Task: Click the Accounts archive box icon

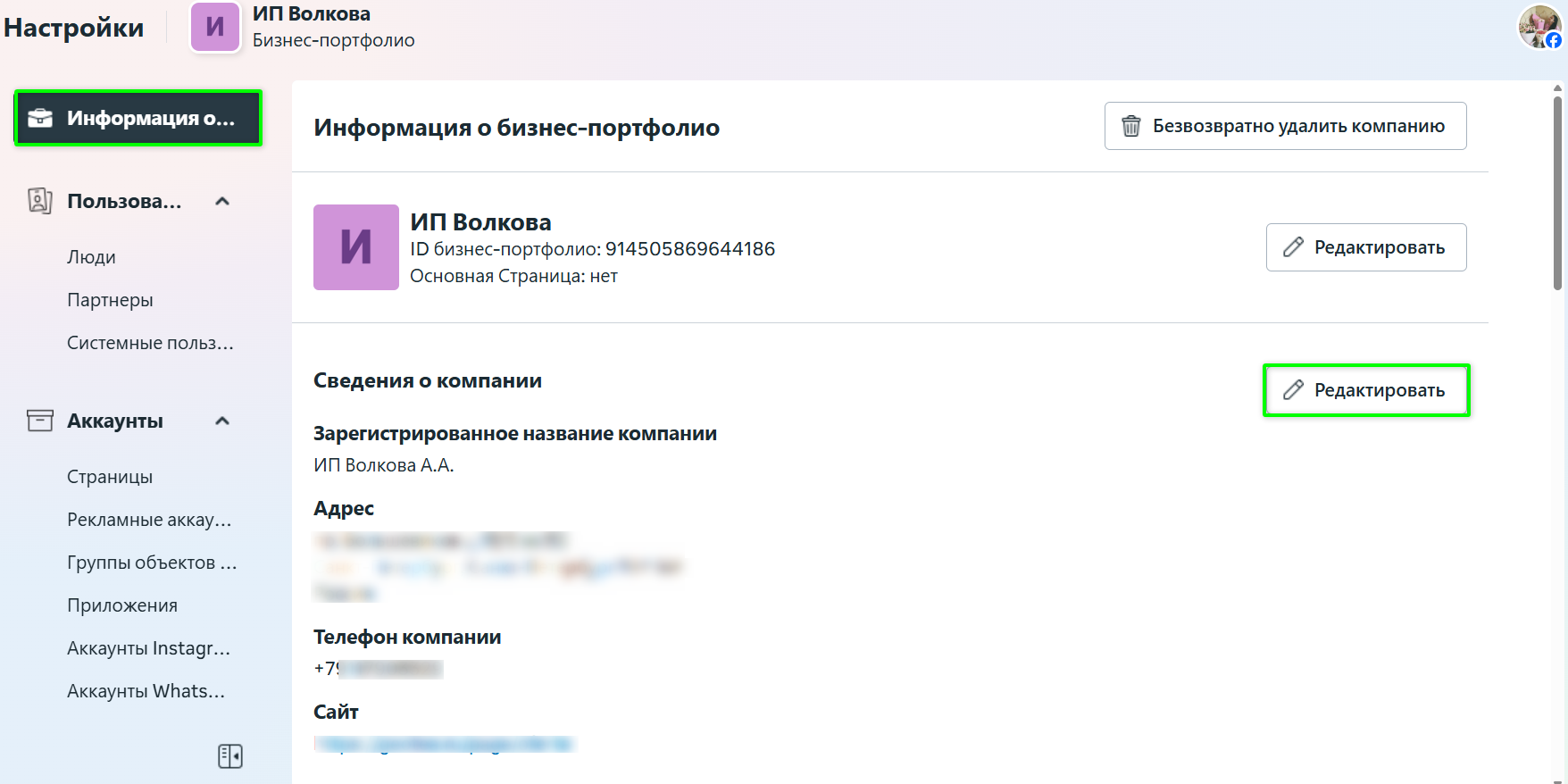Action: pyautogui.click(x=39, y=421)
